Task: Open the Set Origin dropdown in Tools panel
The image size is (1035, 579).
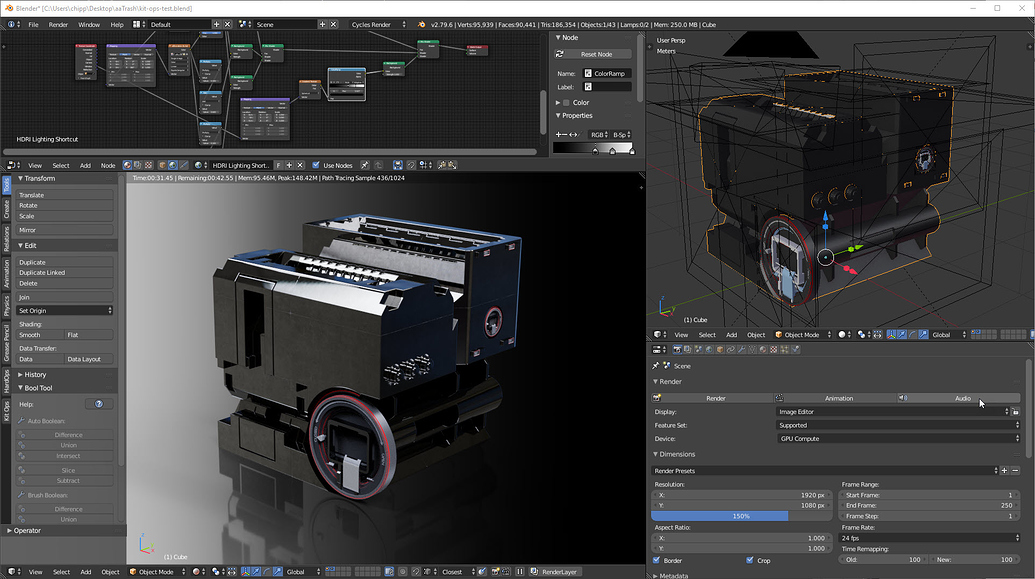Action: click(x=63, y=310)
